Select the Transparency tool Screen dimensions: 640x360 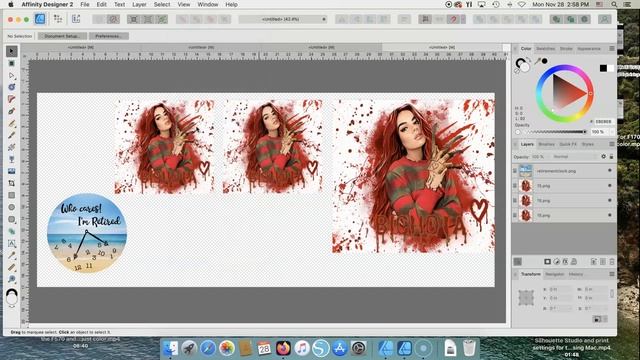pos(11,159)
